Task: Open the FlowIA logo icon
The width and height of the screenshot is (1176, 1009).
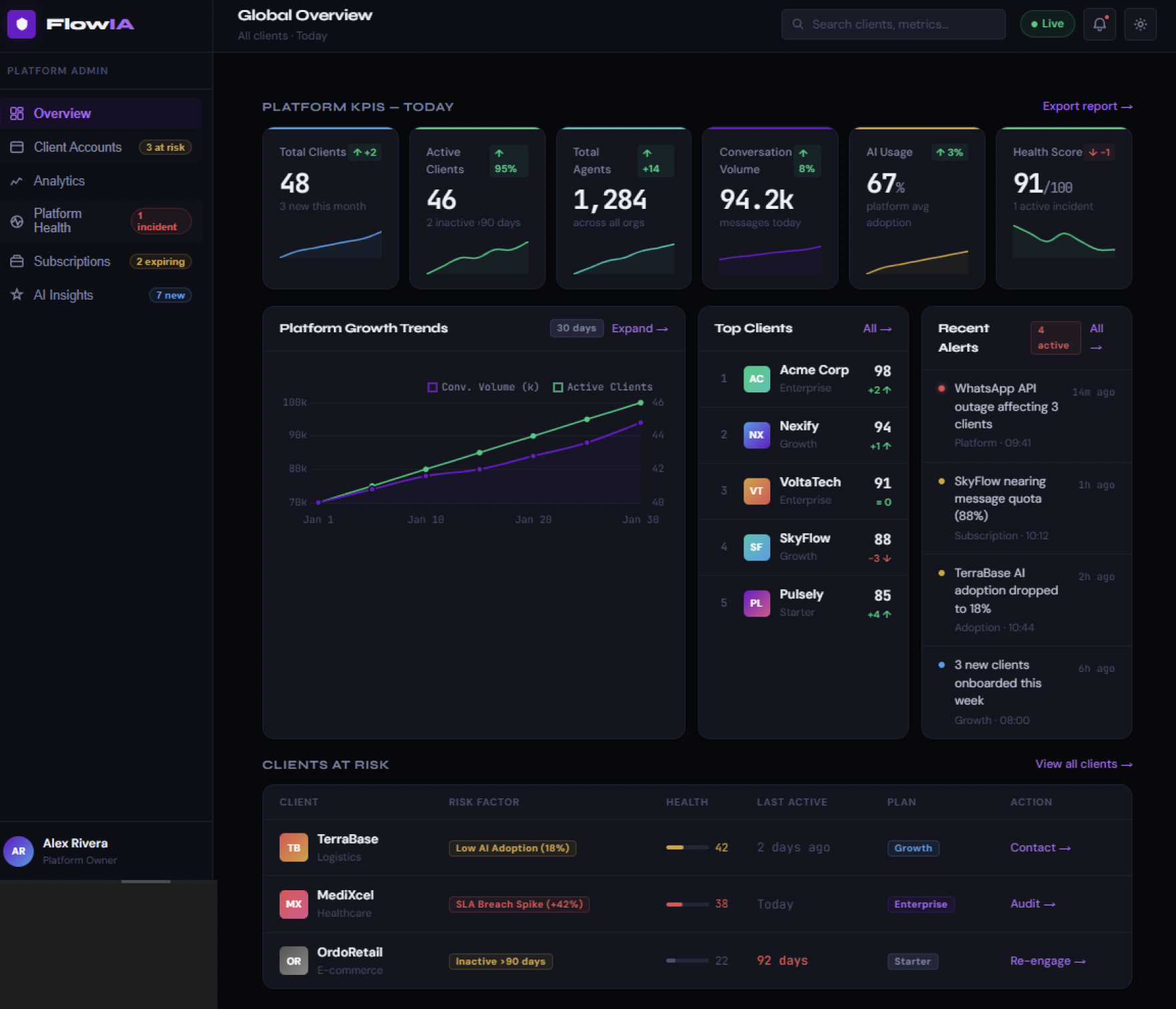Action: point(21,24)
